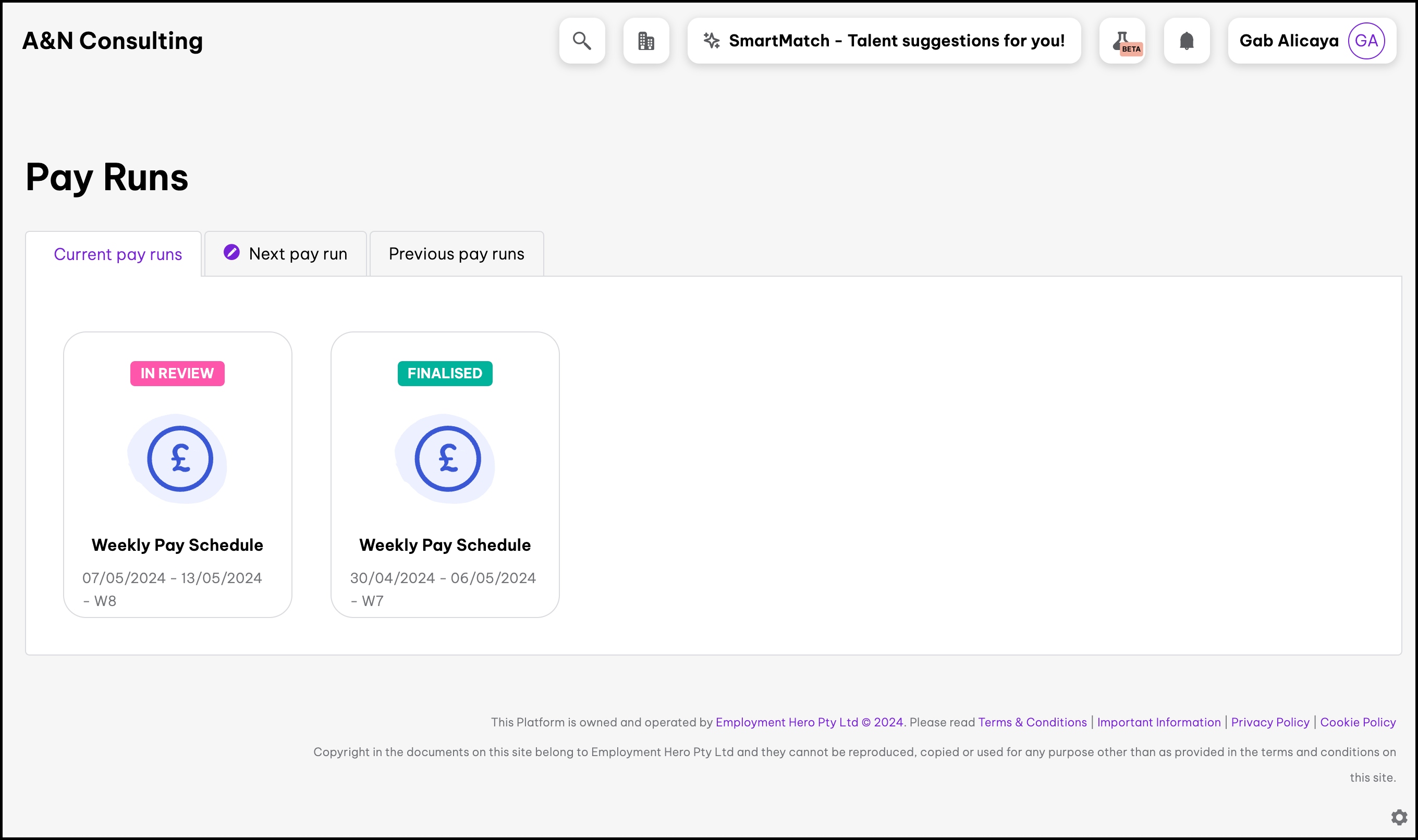Select the Current pay runs tab
1418x840 pixels.
tap(118, 254)
